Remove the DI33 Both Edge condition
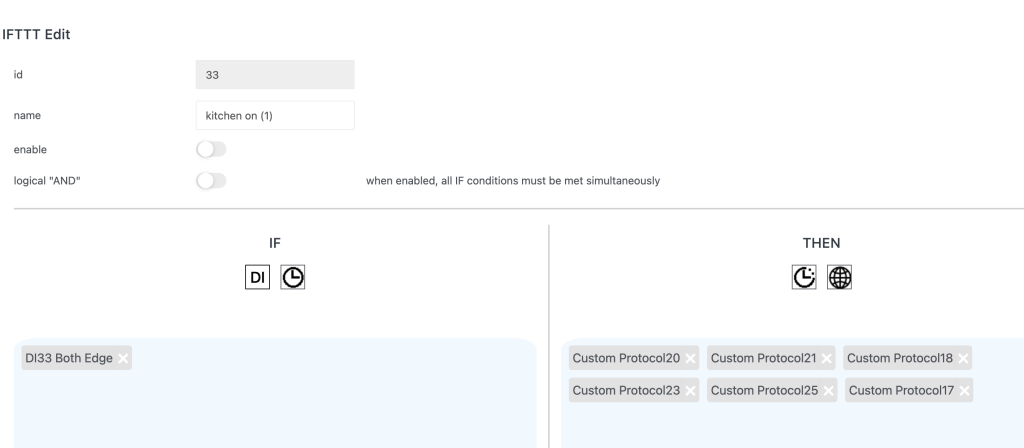 [x=123, y=359]
